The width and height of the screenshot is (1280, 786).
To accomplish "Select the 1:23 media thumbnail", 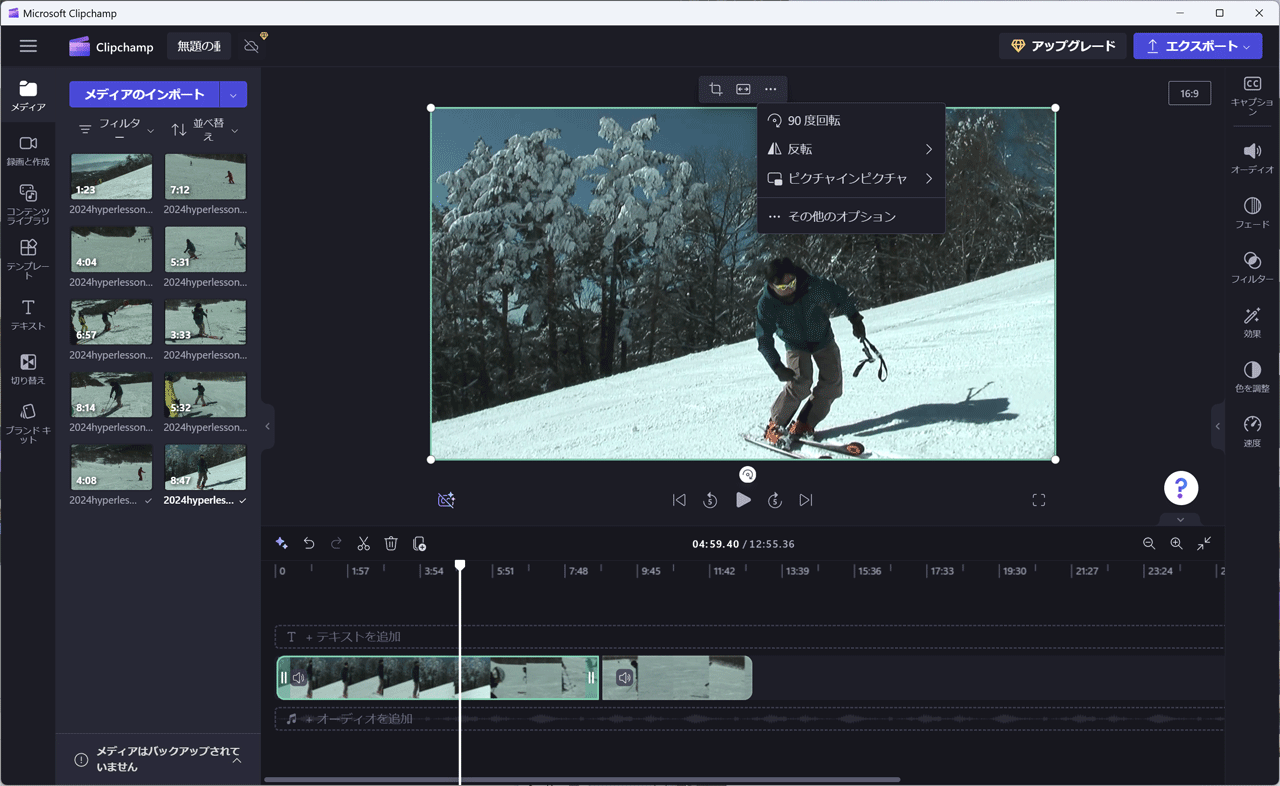I will coord(111,177).
